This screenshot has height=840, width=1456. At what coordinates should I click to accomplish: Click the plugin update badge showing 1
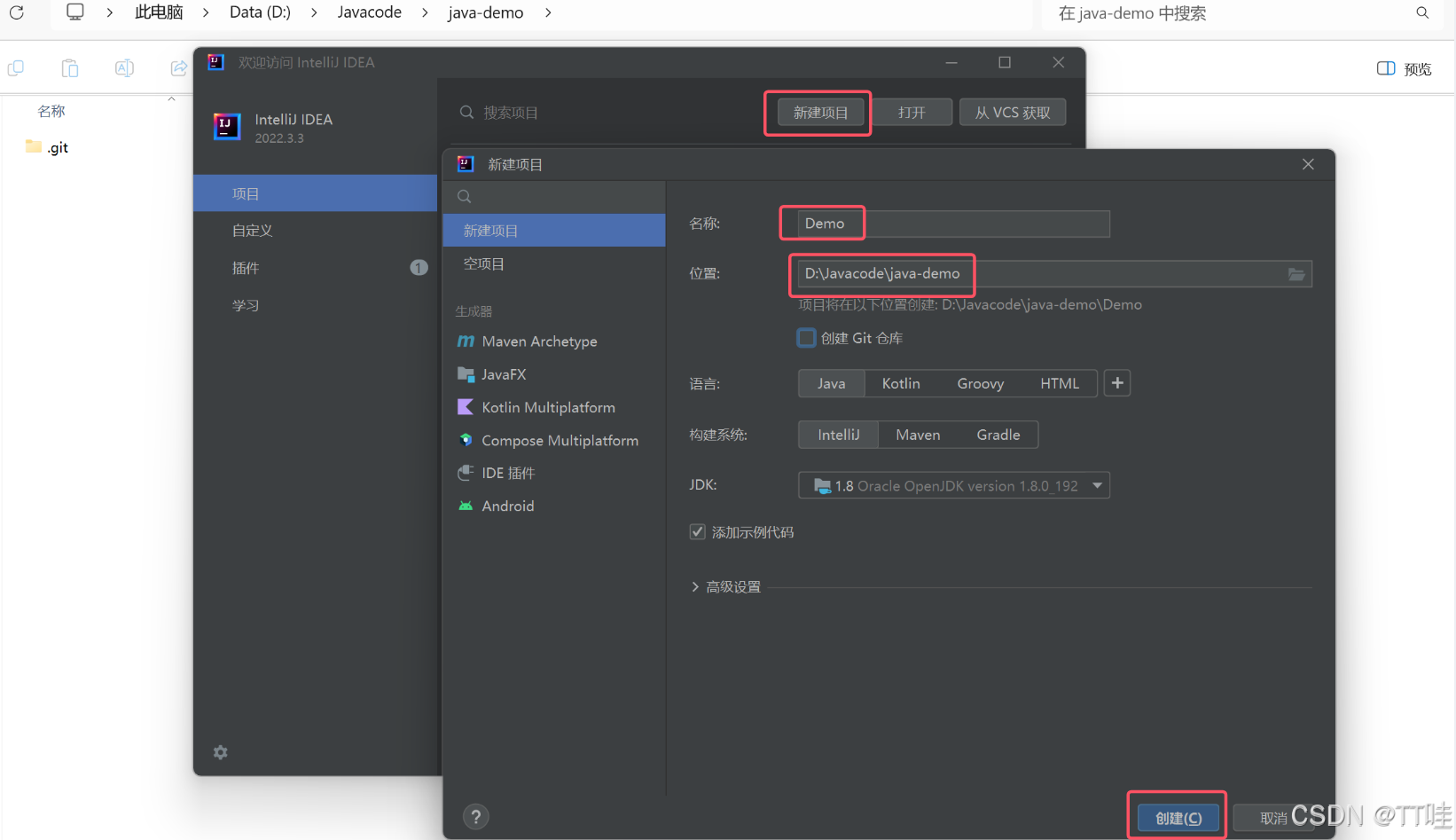pos(419,268)
